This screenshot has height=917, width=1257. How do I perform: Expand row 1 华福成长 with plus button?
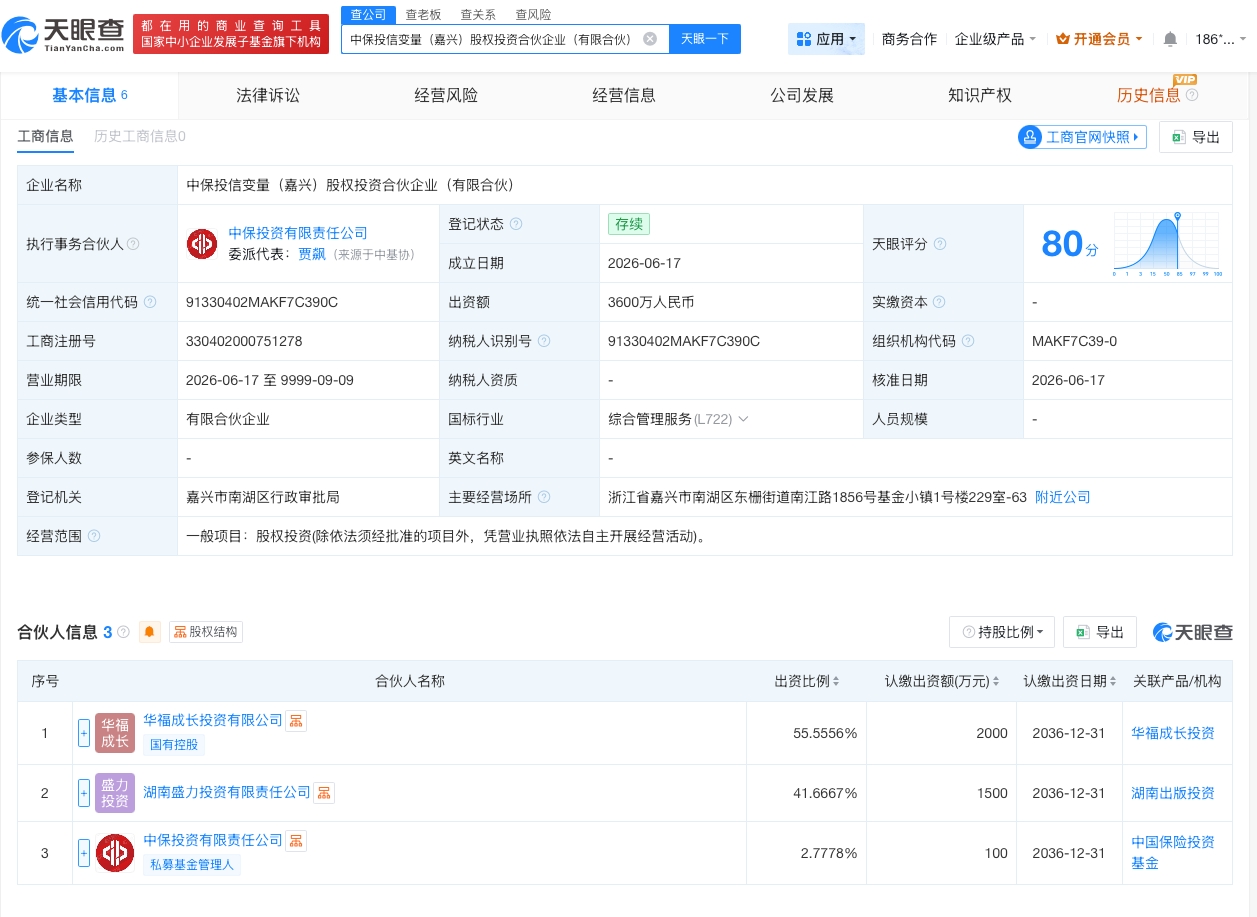tap(84, 733)
